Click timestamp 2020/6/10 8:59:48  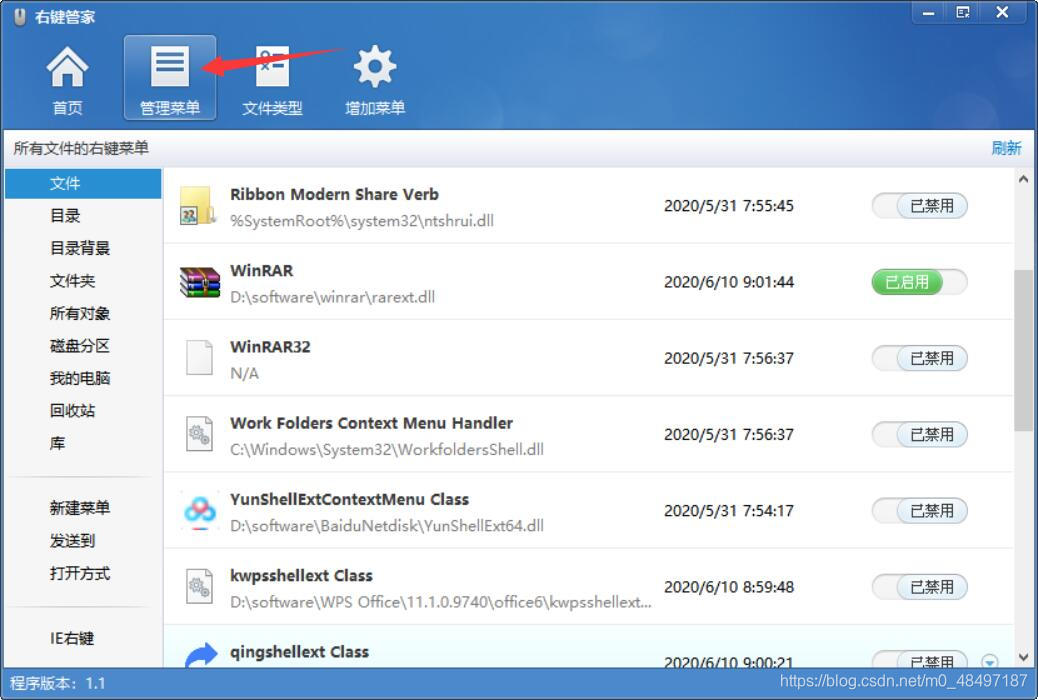729,587
